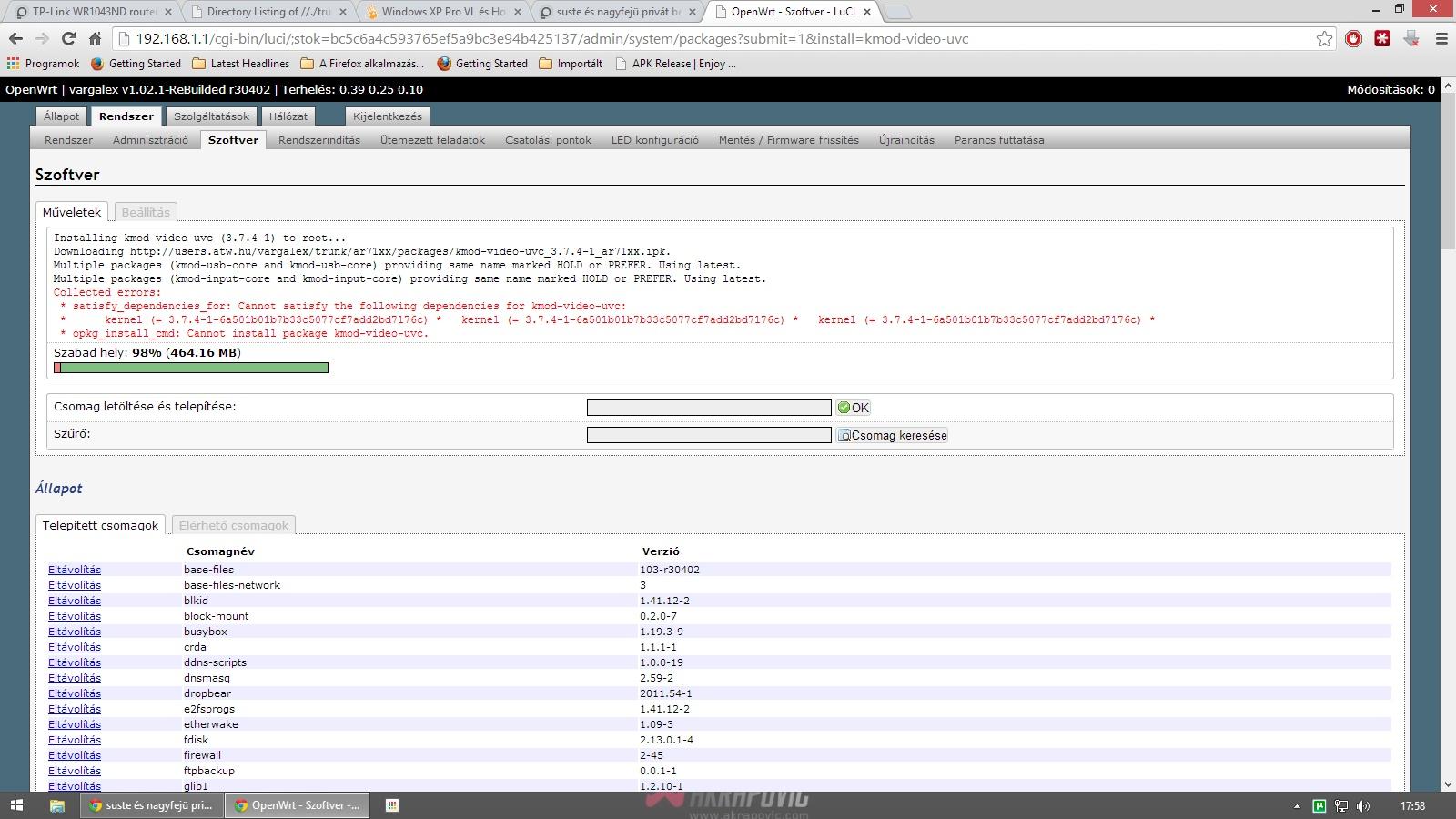Open Chrome menu hamburger icon
The width and height of the screenshot is (1456, 819).
click(1441, 38)
